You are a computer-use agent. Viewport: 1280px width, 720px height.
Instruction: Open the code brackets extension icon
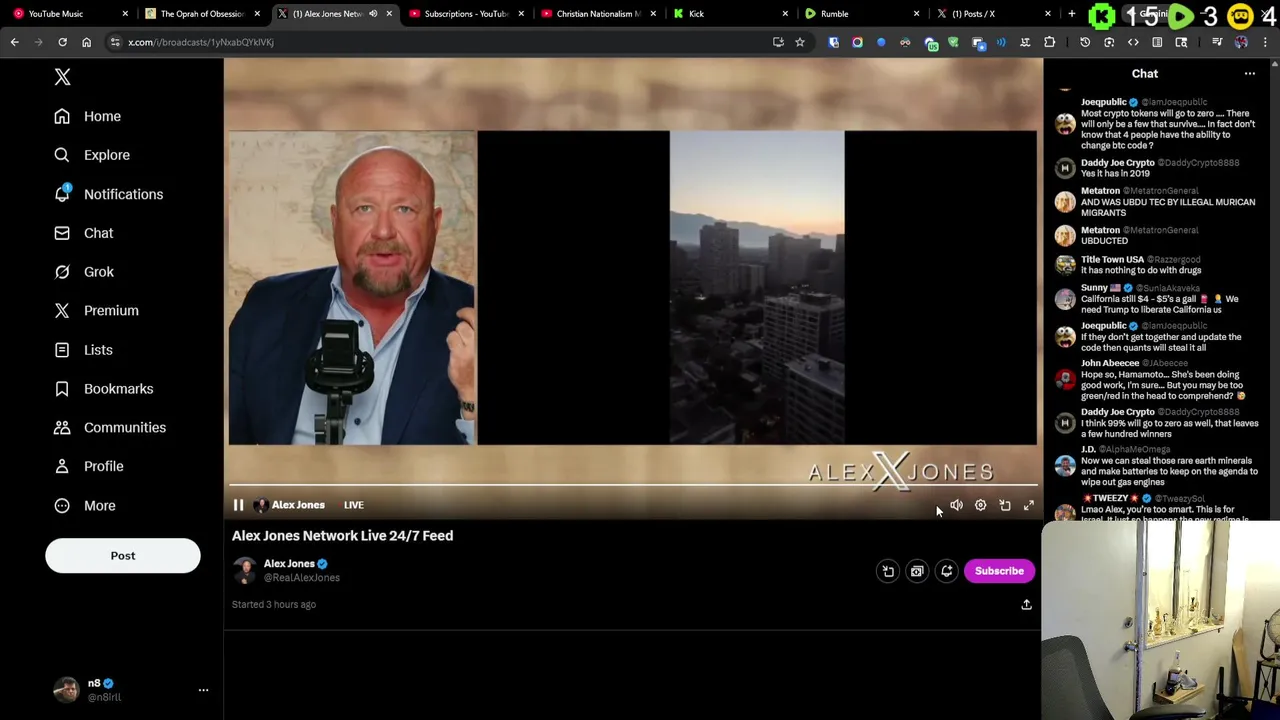[x=1133, y=42]
